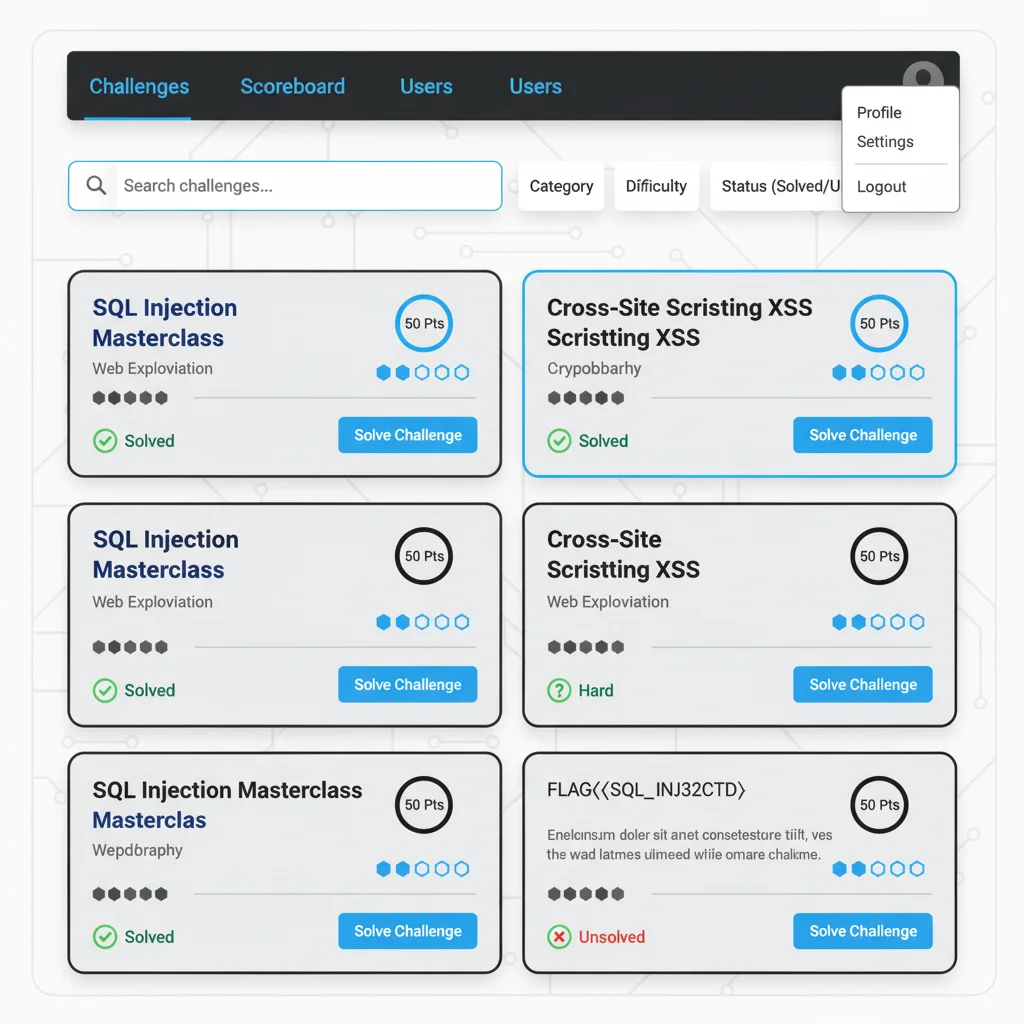Click the 50 Pts badge on Cross-Site Scripting XSS
This screenshot has width=1024, height=1024.
tap(878, 323)
